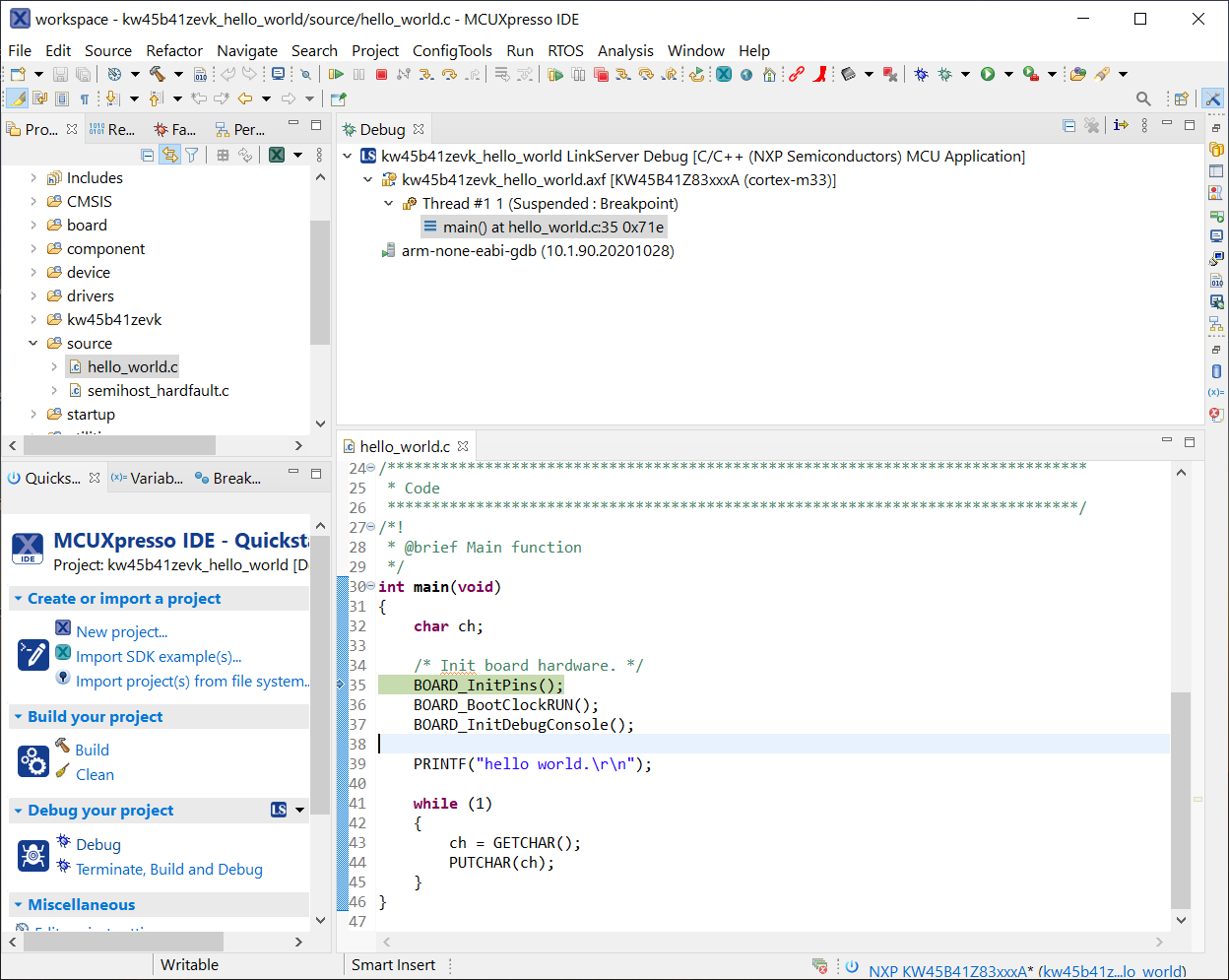Click the filter funnel icon in Project Explorer
This screenshot has height=980, width=1229.
pos(192,155)
